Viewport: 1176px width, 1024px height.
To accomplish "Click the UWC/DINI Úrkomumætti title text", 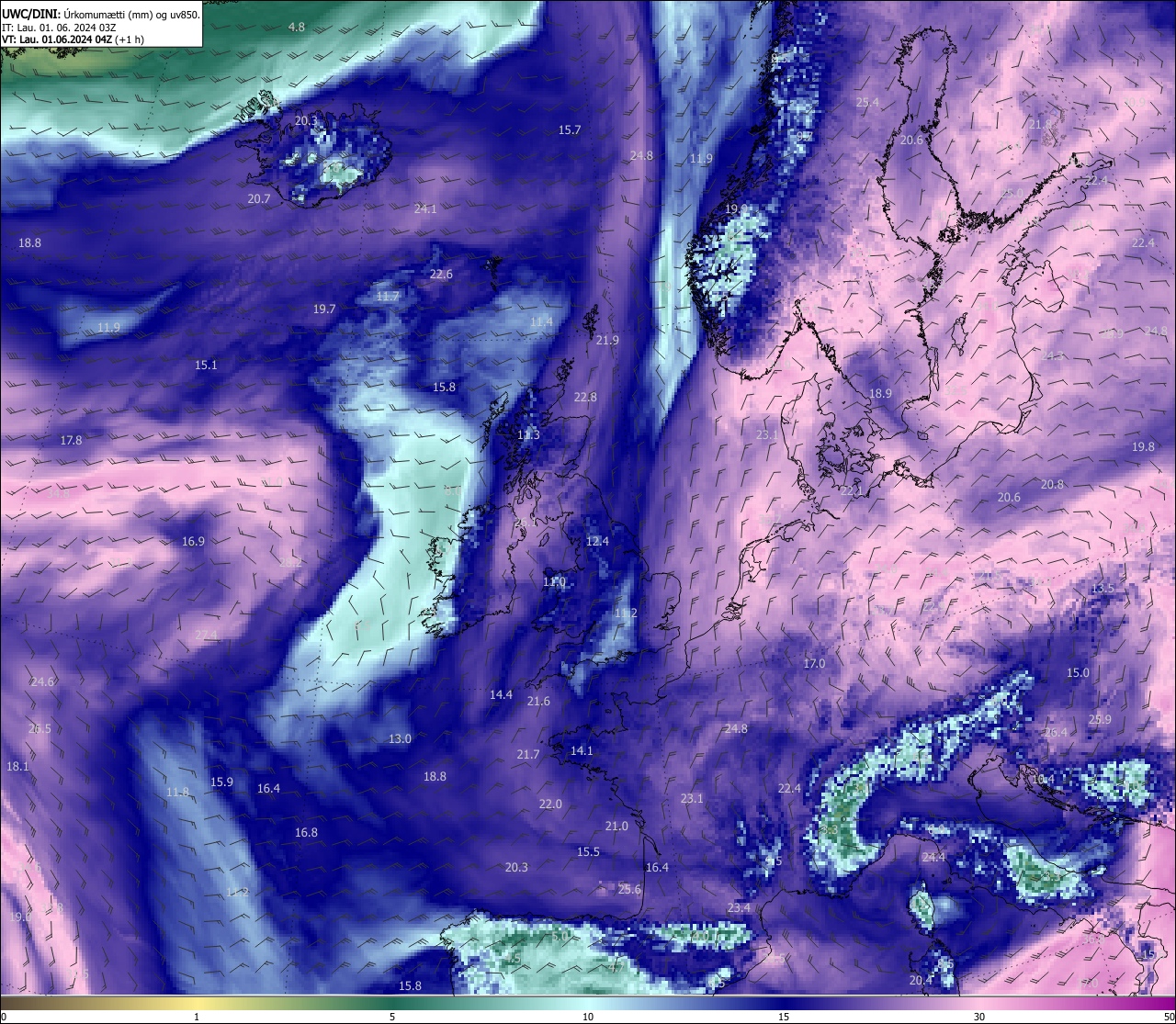I will [x=101, y=15].
